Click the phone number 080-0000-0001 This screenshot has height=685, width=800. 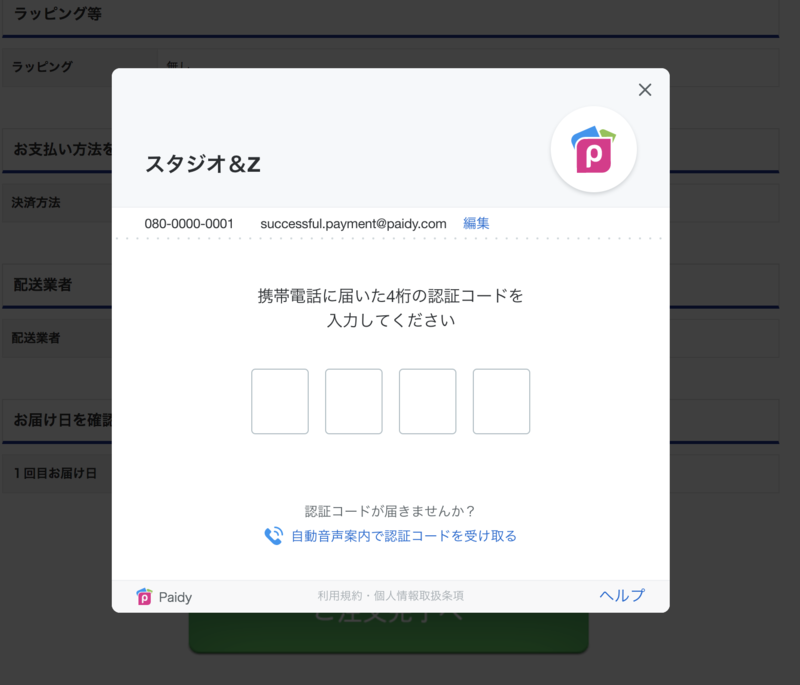pyautogui.click(x=189, y=224)
